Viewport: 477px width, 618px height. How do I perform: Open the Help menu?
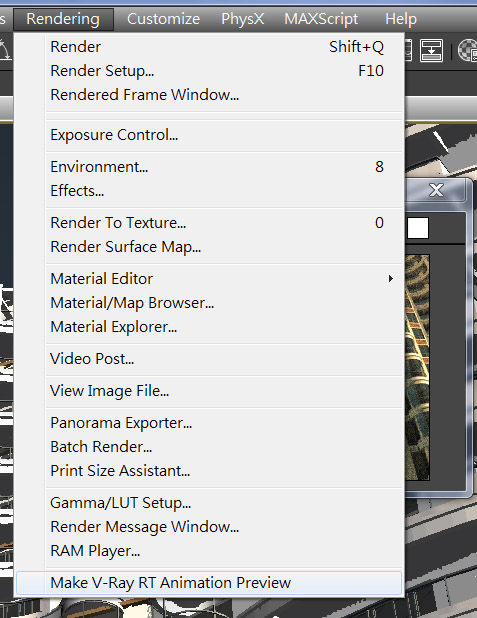point(401,19)
